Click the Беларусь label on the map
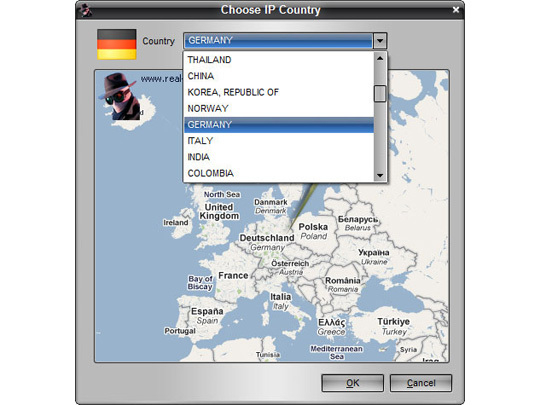The image size is (540, 405). 358,219
